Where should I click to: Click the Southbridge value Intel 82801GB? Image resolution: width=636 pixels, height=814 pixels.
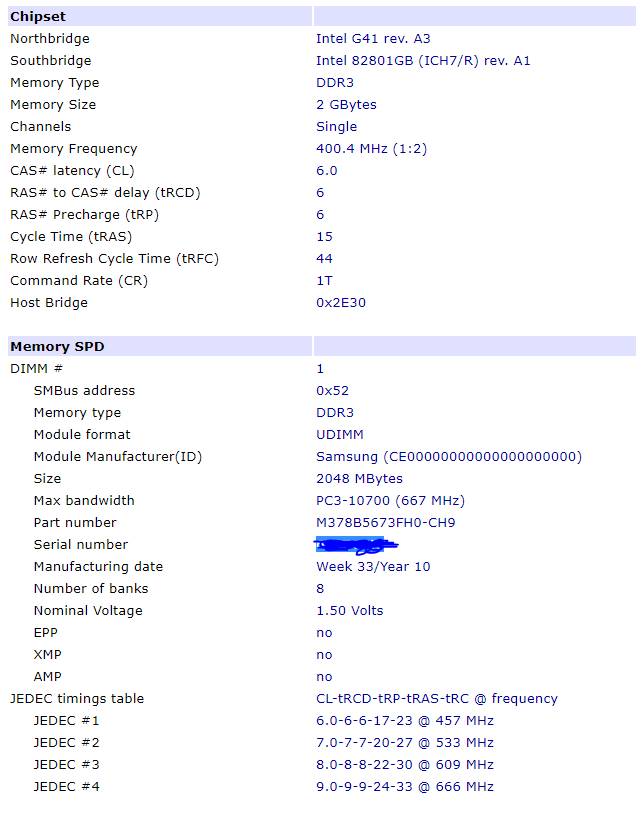point(423,60)
